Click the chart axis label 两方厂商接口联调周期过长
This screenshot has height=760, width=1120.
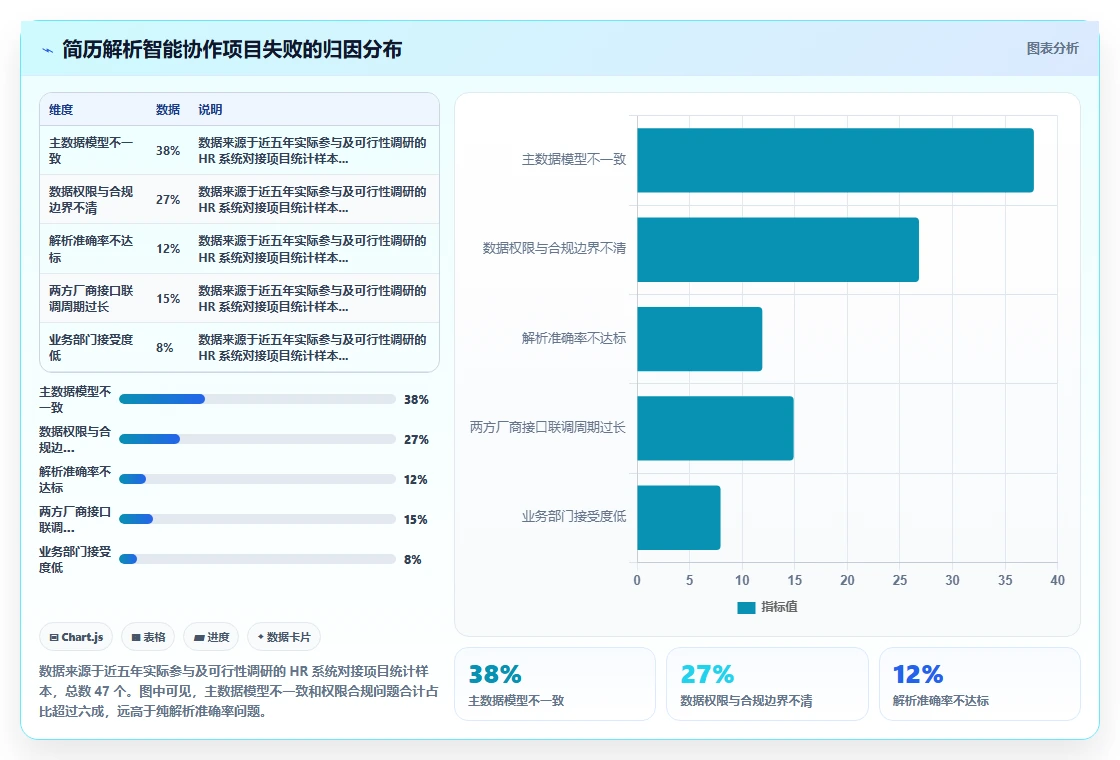pyautogui.click(x=548, y=427)
